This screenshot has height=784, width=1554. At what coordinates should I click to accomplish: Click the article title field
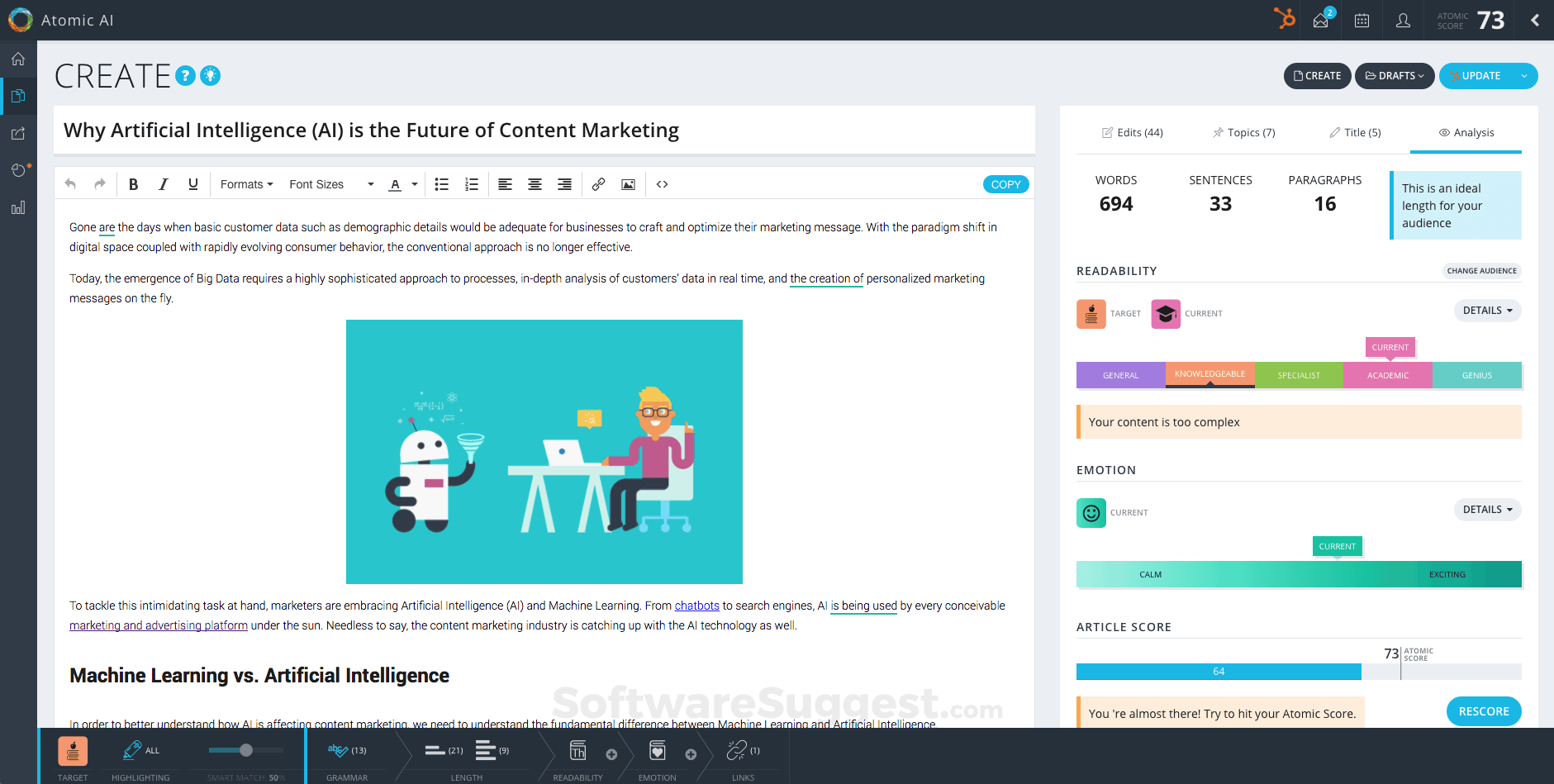(371, 130)
